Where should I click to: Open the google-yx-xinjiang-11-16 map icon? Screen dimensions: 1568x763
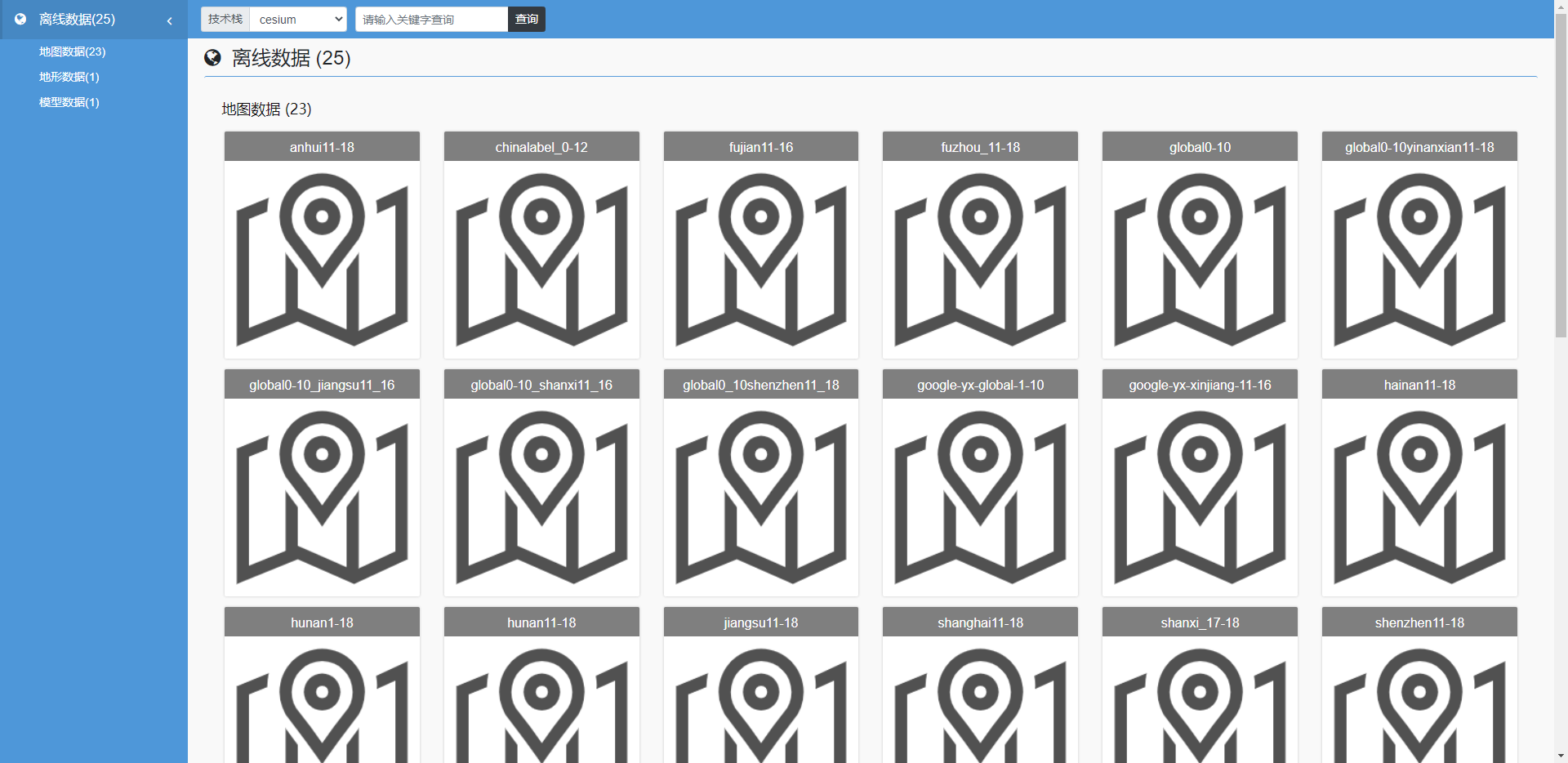(1200, 498)
